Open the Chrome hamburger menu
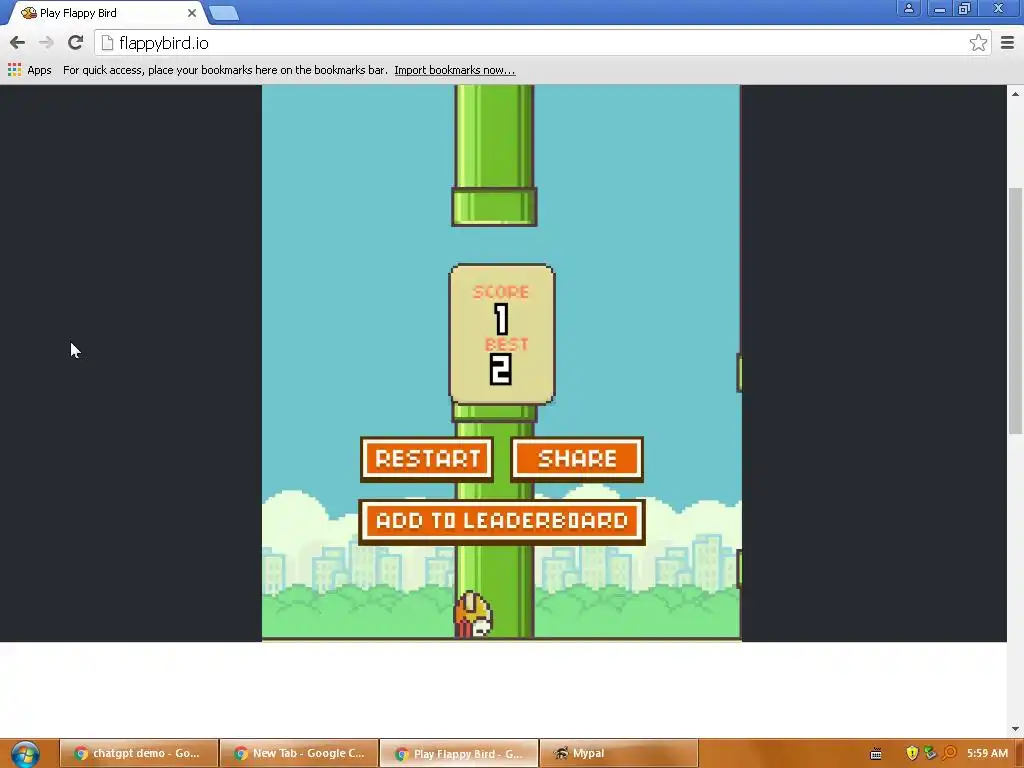1024x768 pixels. point(1007,43)
